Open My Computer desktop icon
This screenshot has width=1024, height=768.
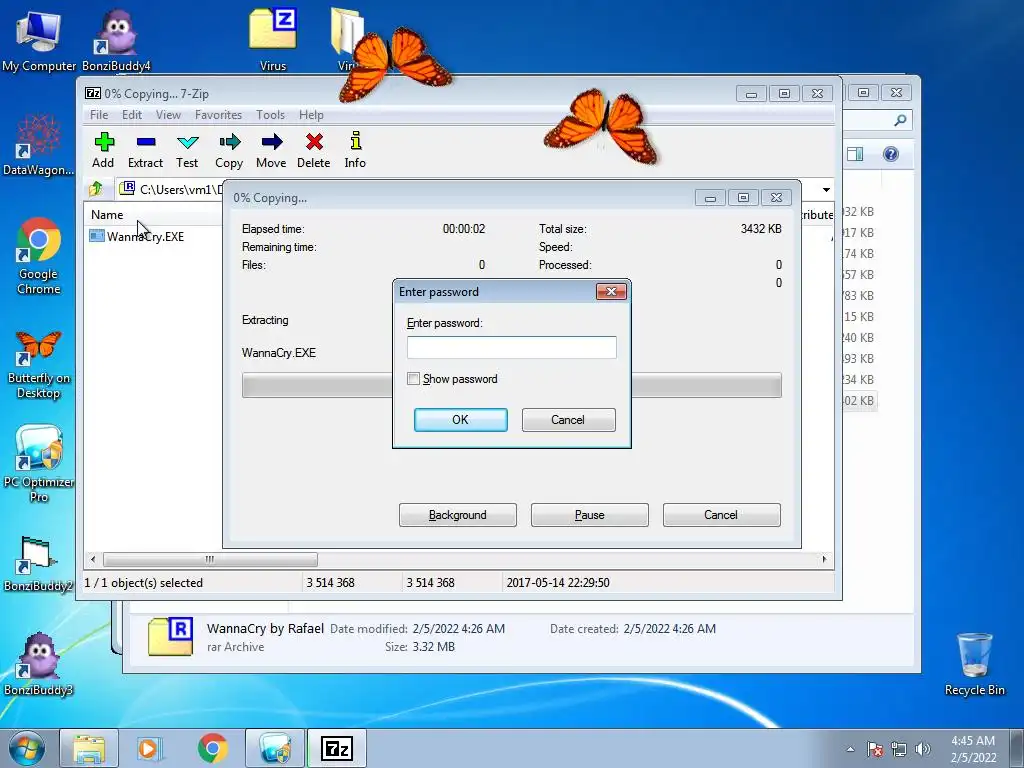(38, 39)
